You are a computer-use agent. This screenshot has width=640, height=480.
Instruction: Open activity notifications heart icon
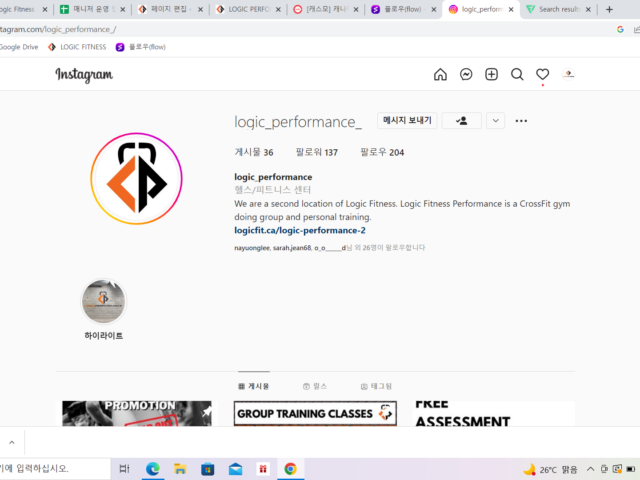(x=542, y=75)
